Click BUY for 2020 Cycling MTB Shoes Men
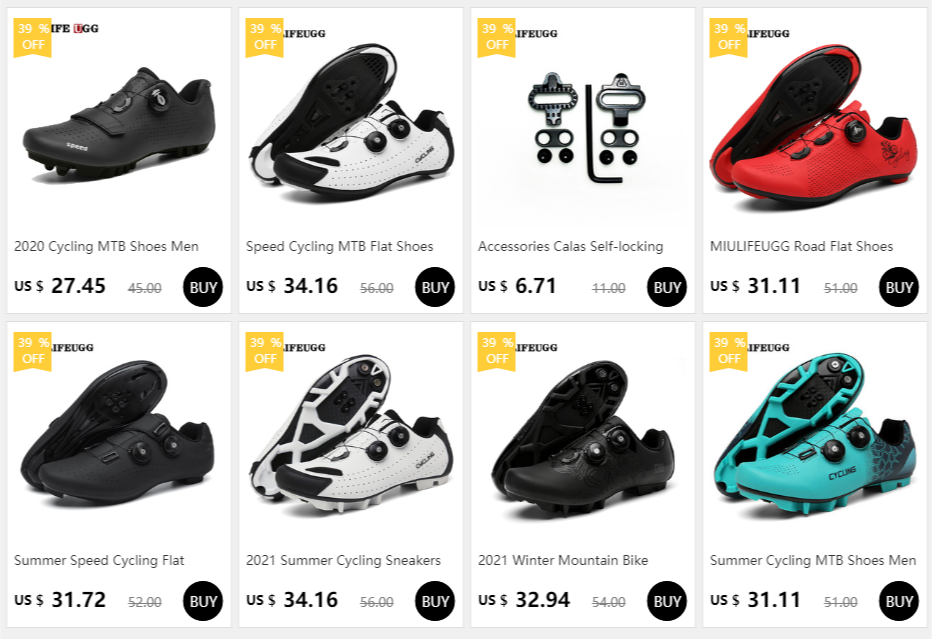This screenshot has height=639, width=932. (x=203, y=287)
